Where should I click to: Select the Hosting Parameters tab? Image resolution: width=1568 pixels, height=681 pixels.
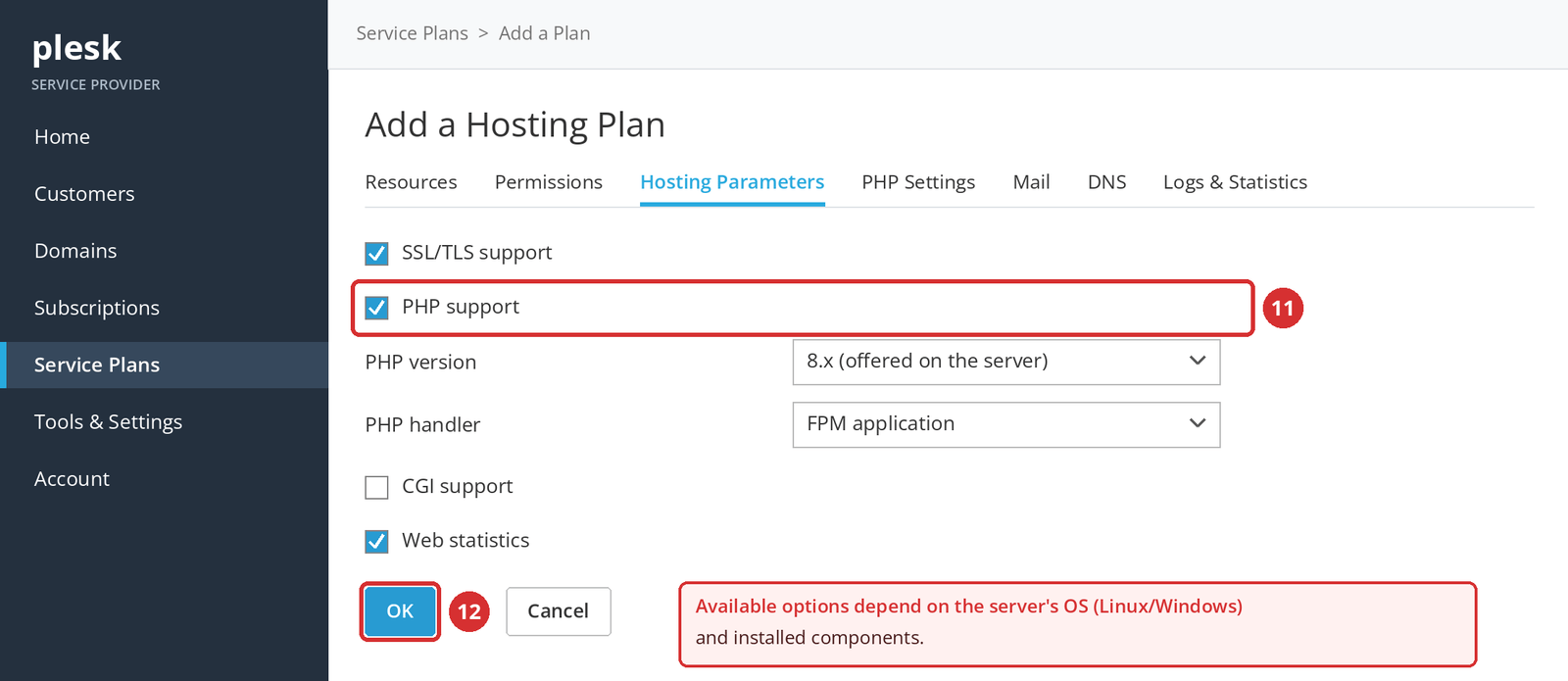tap(732, 182)
